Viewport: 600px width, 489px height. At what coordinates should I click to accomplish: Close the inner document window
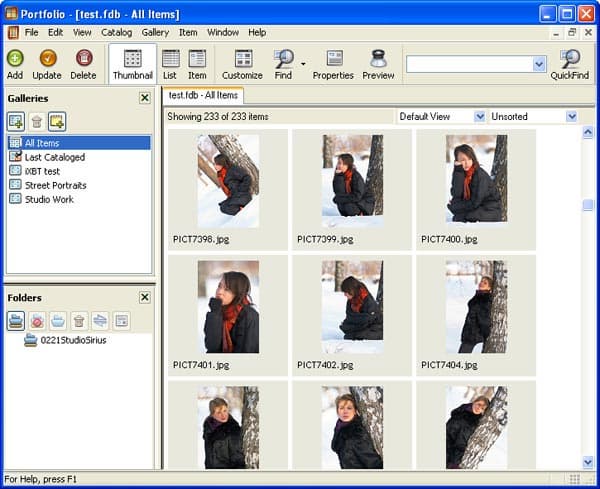[589, 33]
